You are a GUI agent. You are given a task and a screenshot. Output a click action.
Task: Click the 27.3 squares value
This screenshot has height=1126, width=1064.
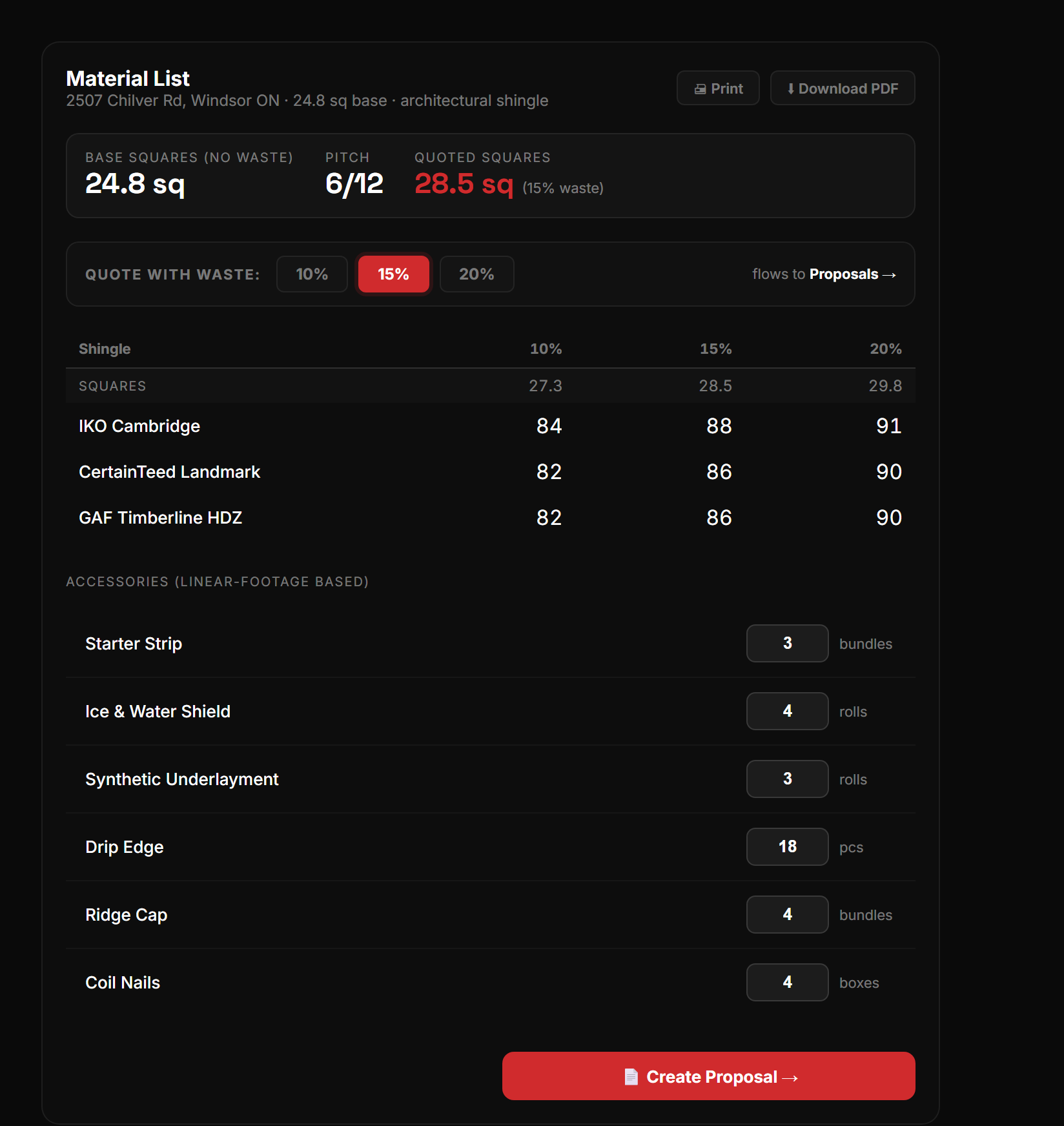click(x=546, y=386)
